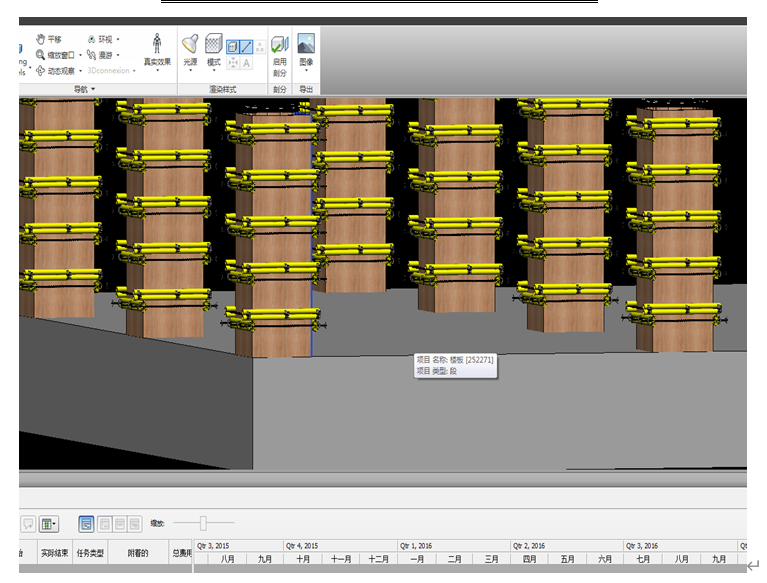Expand the 导航 panel arrow
This screenshot has width=767, height=583.
93,89
